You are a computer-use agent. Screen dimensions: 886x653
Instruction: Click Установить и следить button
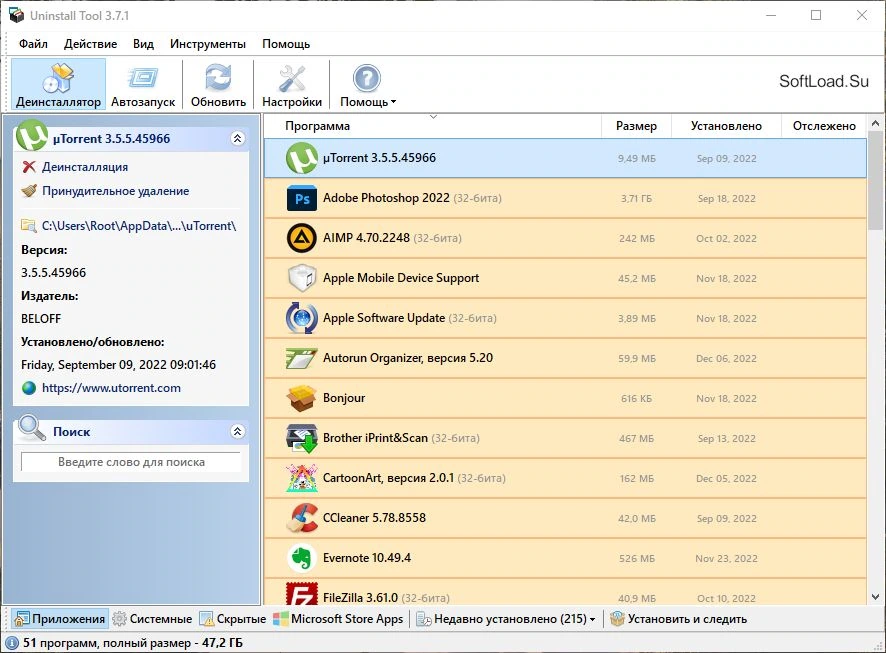pos(678,619)
